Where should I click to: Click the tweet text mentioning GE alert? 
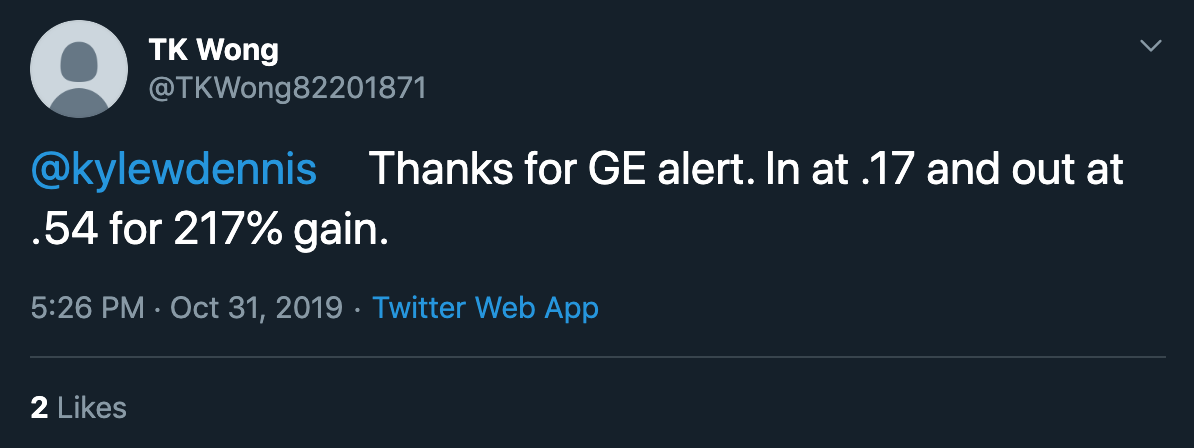[577, 200]
